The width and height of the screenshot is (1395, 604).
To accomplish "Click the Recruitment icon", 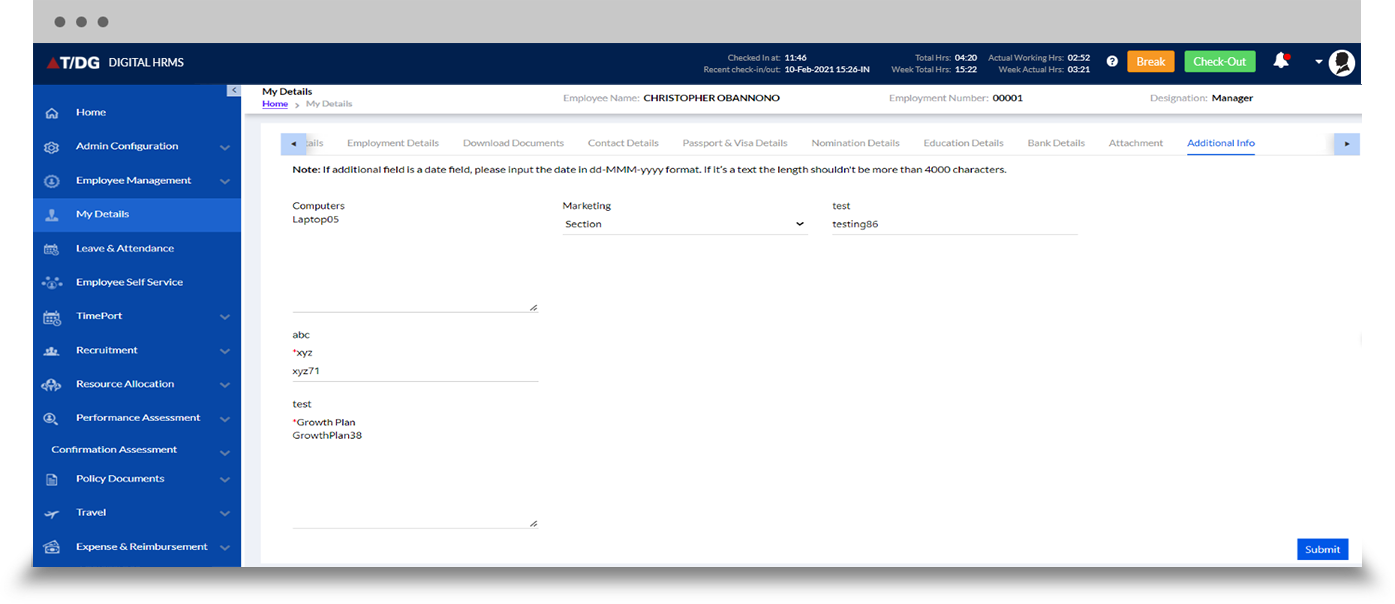I will (52, 351).
